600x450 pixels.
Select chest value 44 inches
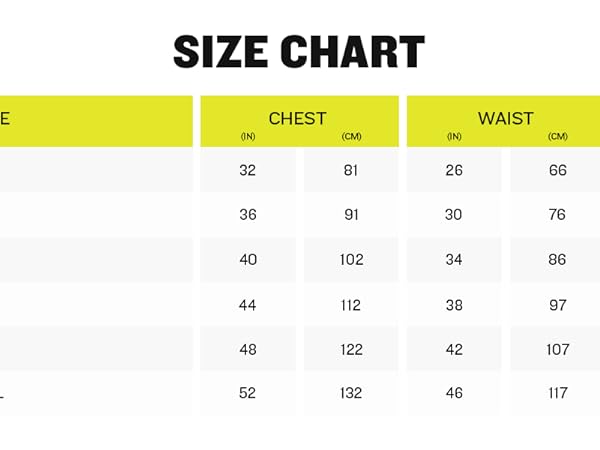tap(248, 305)
